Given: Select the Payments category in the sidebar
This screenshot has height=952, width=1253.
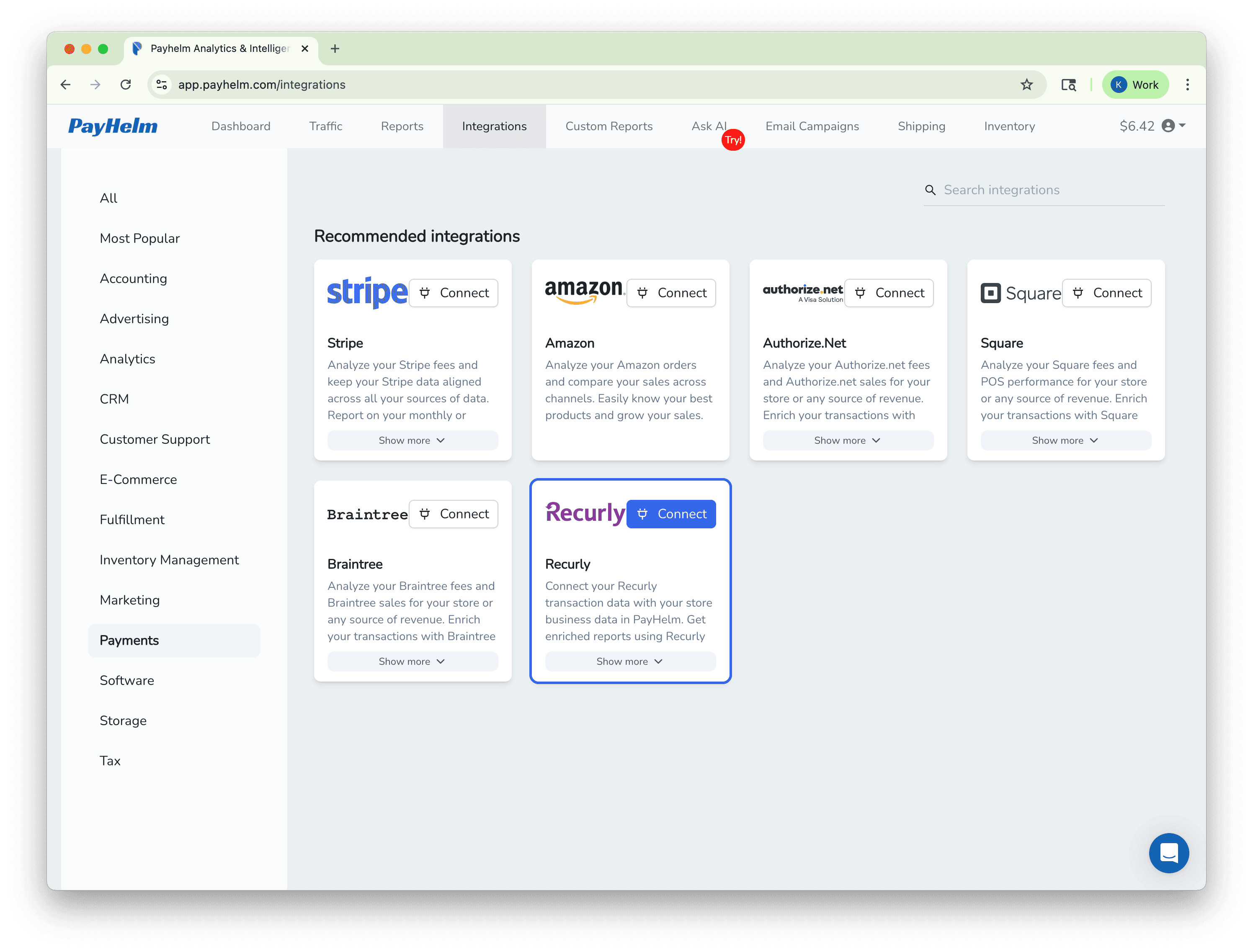Looking at the screenshot, I should tap(129, 640).
